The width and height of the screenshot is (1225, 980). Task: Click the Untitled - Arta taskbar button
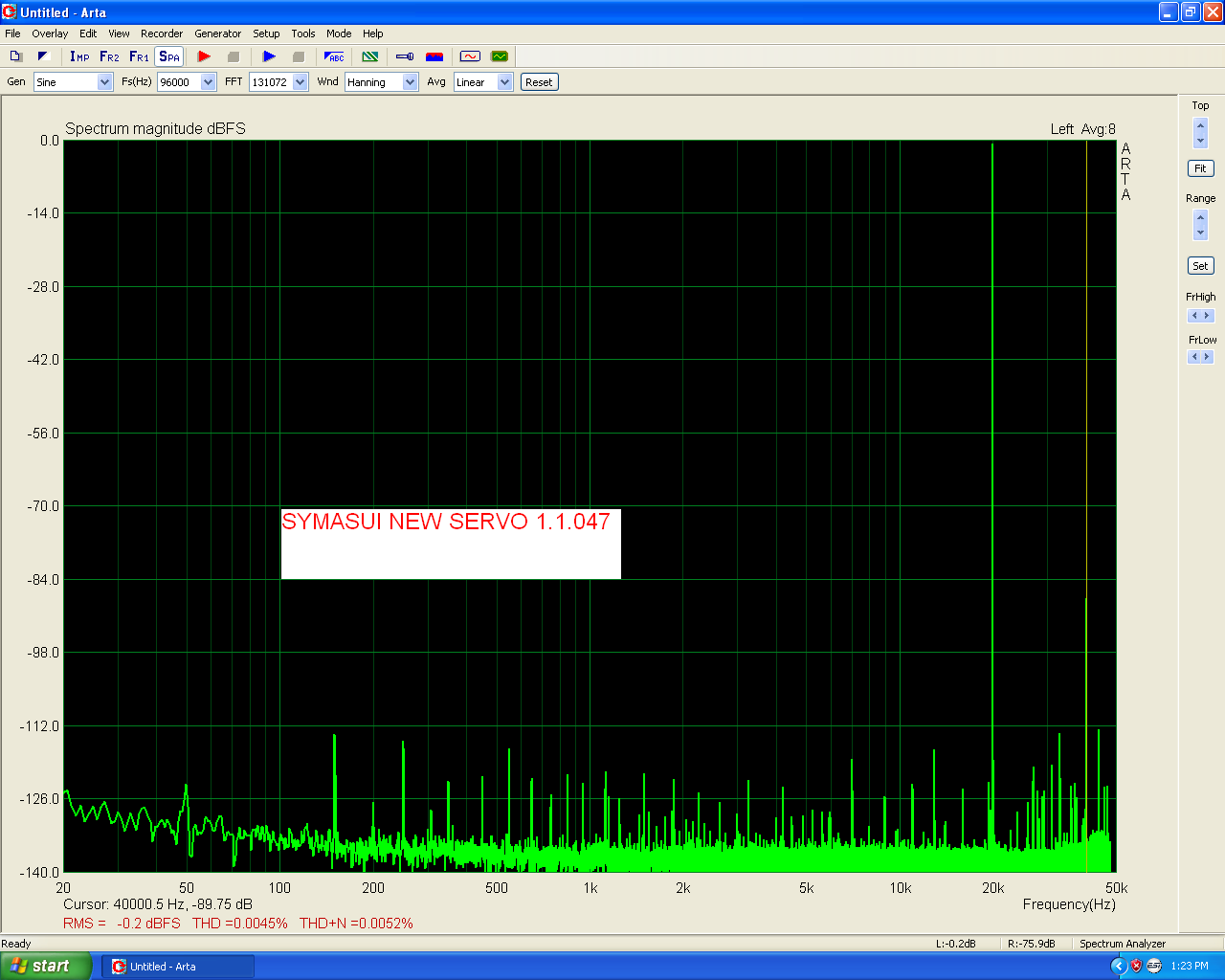tap(178, 967)
